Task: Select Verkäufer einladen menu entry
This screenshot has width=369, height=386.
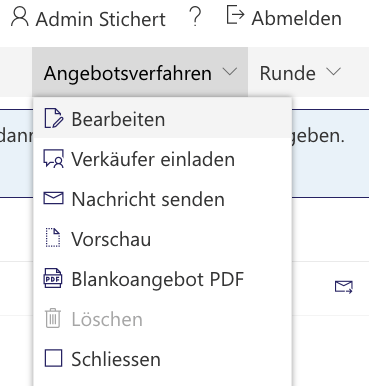Action: pos(163,159)
